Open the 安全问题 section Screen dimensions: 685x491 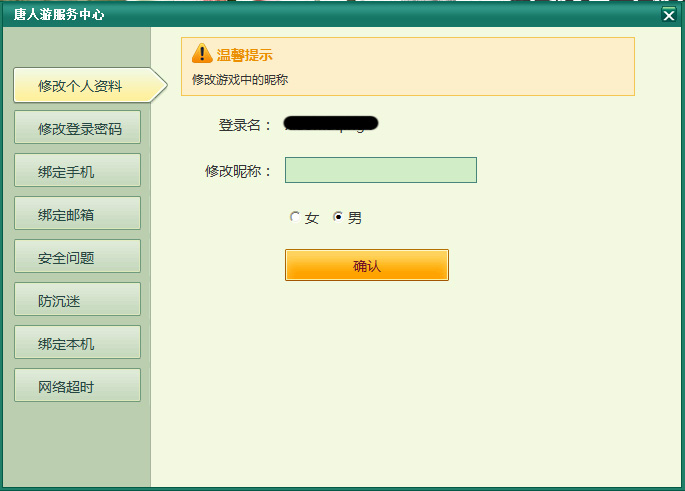point(78,257)
